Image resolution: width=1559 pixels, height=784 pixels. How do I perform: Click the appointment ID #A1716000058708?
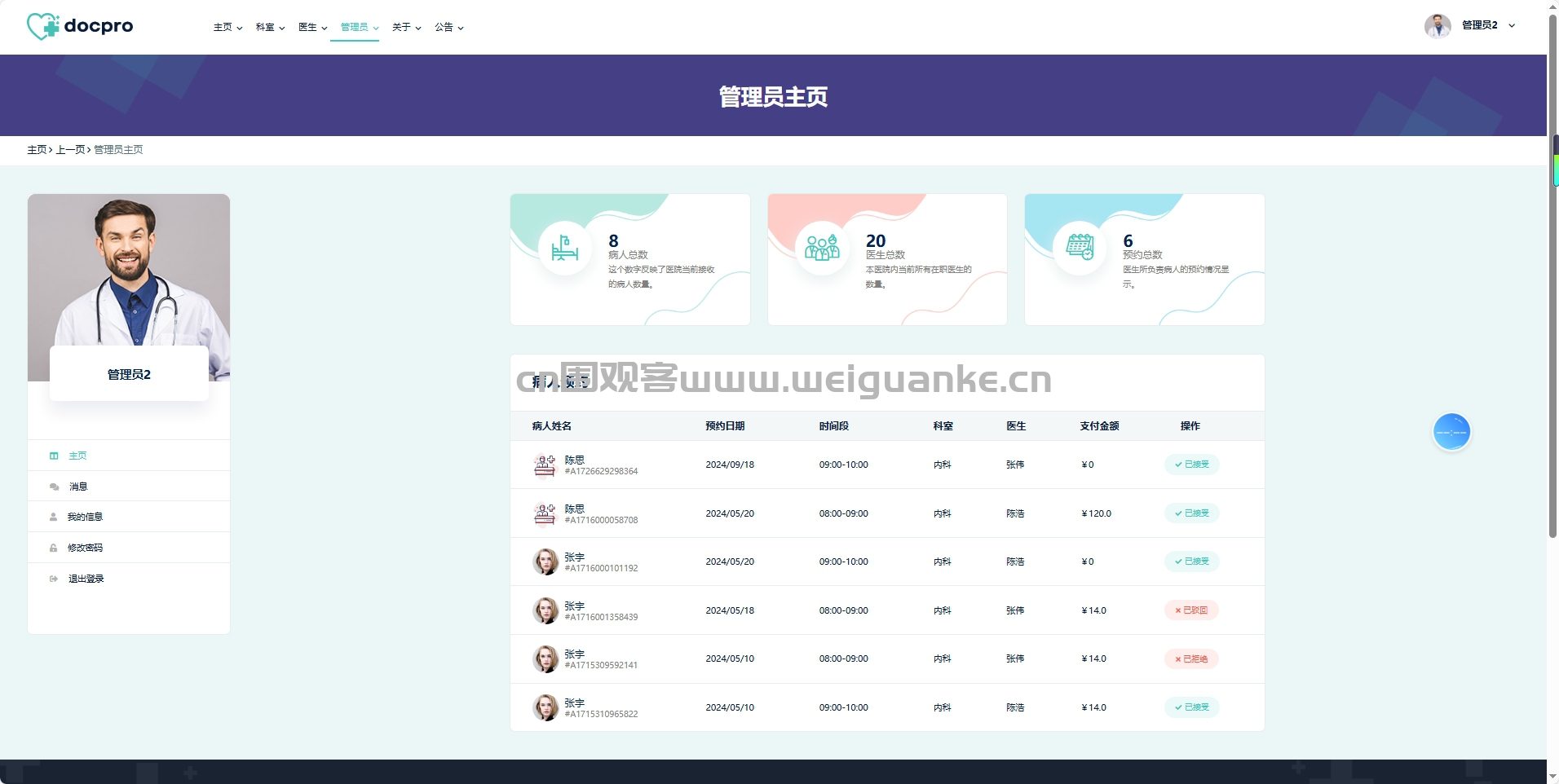[x=601, y=520]
